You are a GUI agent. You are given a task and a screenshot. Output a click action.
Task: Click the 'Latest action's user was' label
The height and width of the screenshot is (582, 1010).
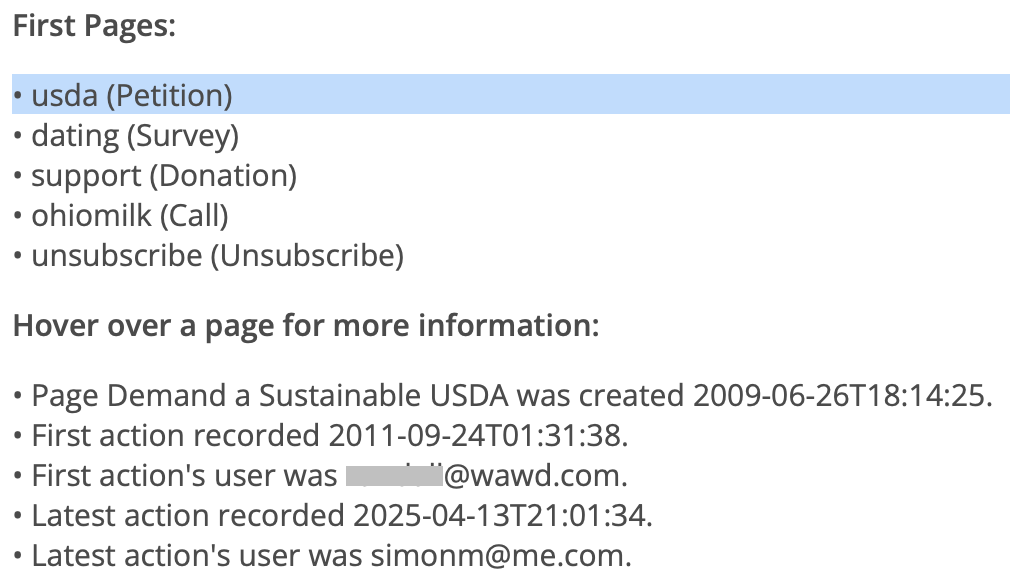(196, 556)
